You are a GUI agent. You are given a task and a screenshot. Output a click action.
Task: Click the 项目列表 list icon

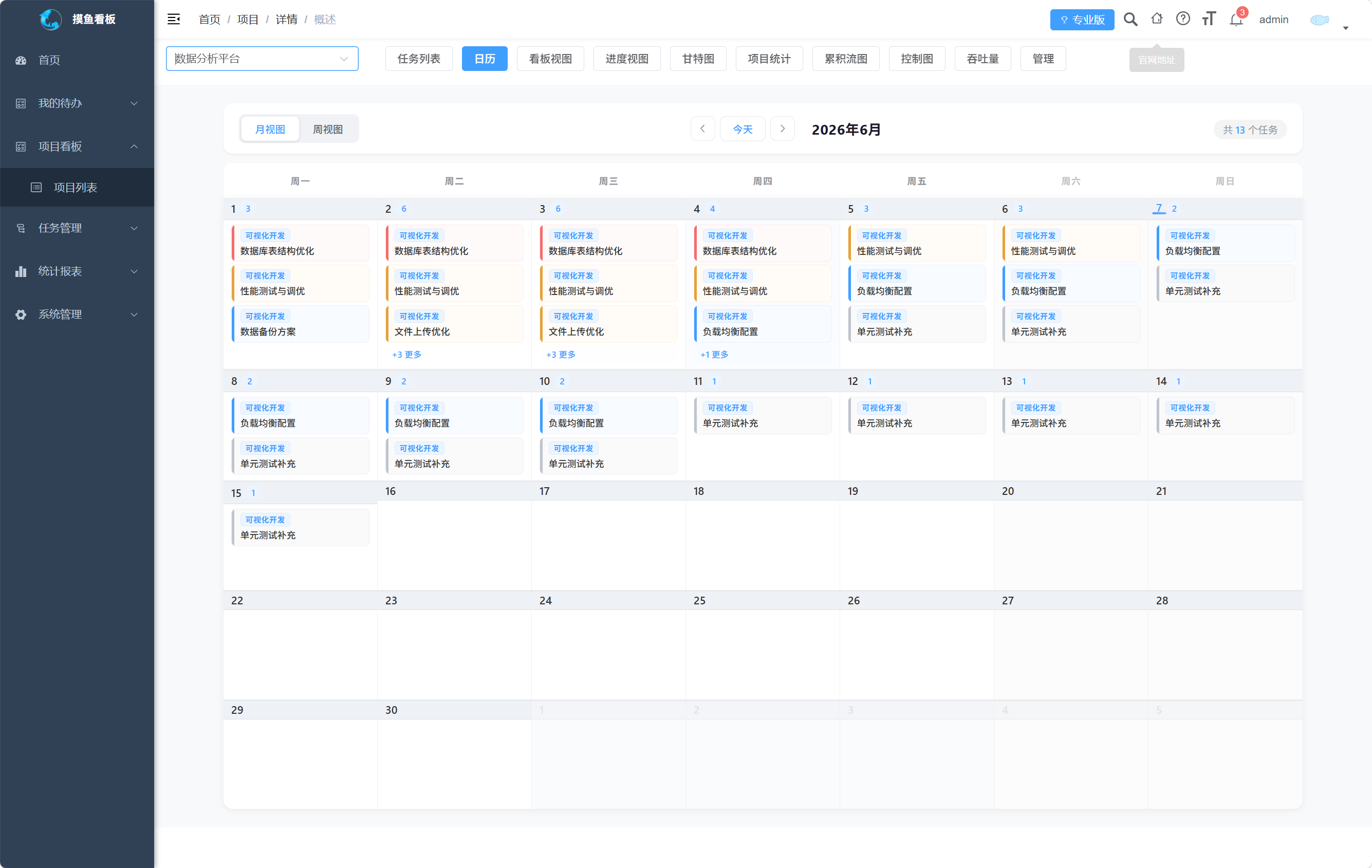(36, 188)
